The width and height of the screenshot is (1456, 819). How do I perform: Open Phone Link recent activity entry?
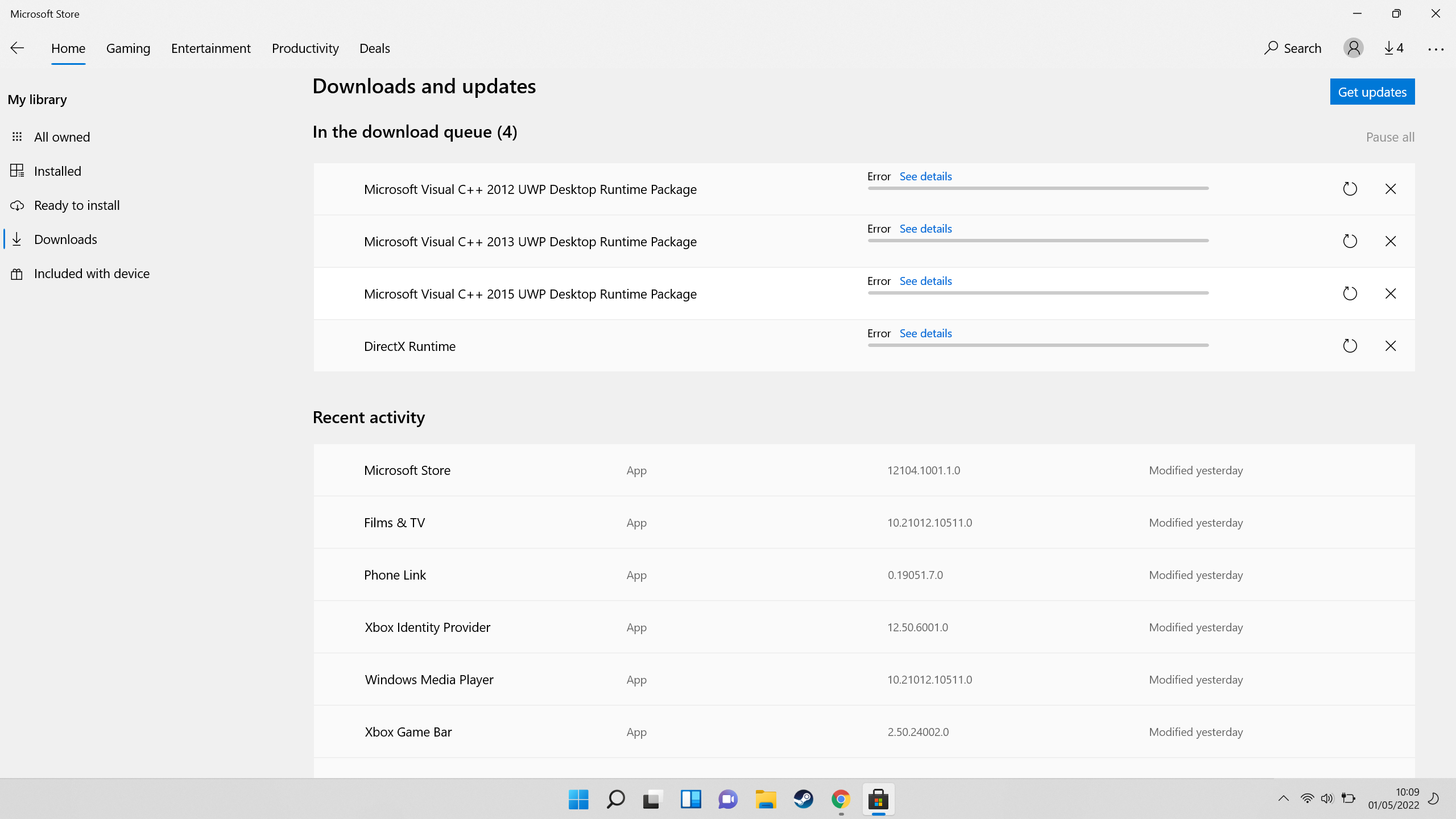[864, 575]
